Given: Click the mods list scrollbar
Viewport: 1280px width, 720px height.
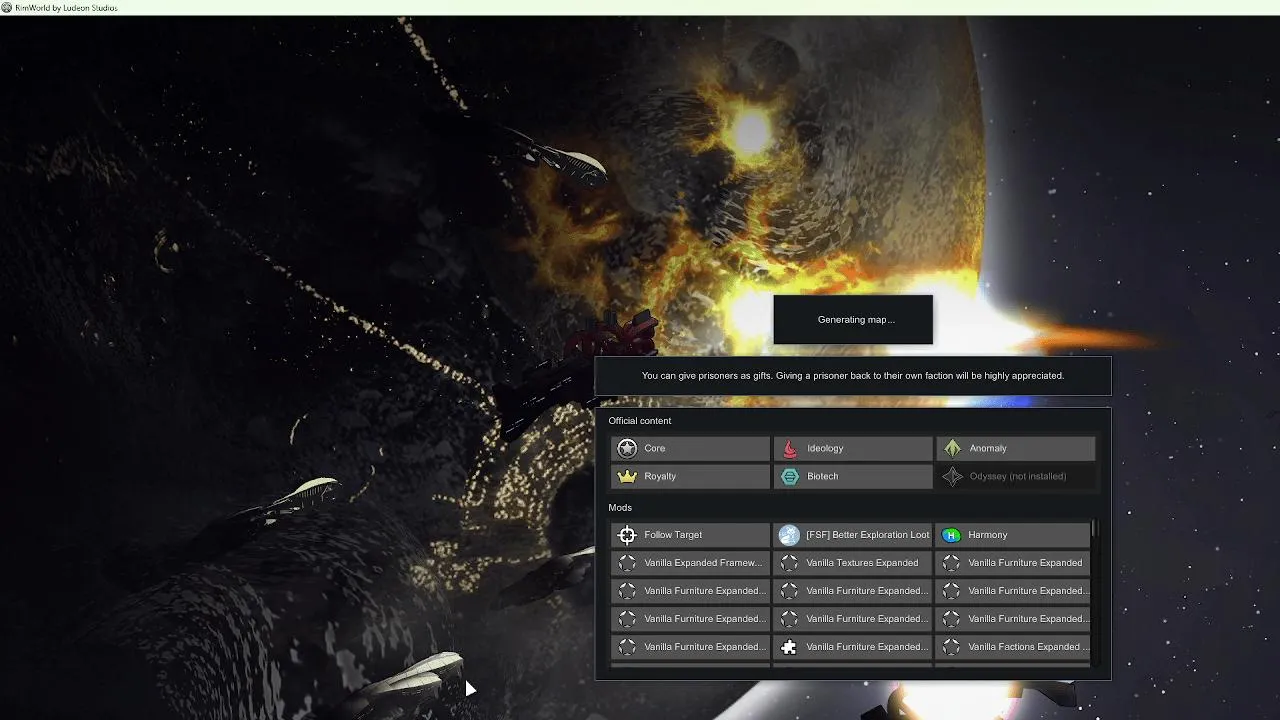Looking at the screenshot, I should 1095,527.
